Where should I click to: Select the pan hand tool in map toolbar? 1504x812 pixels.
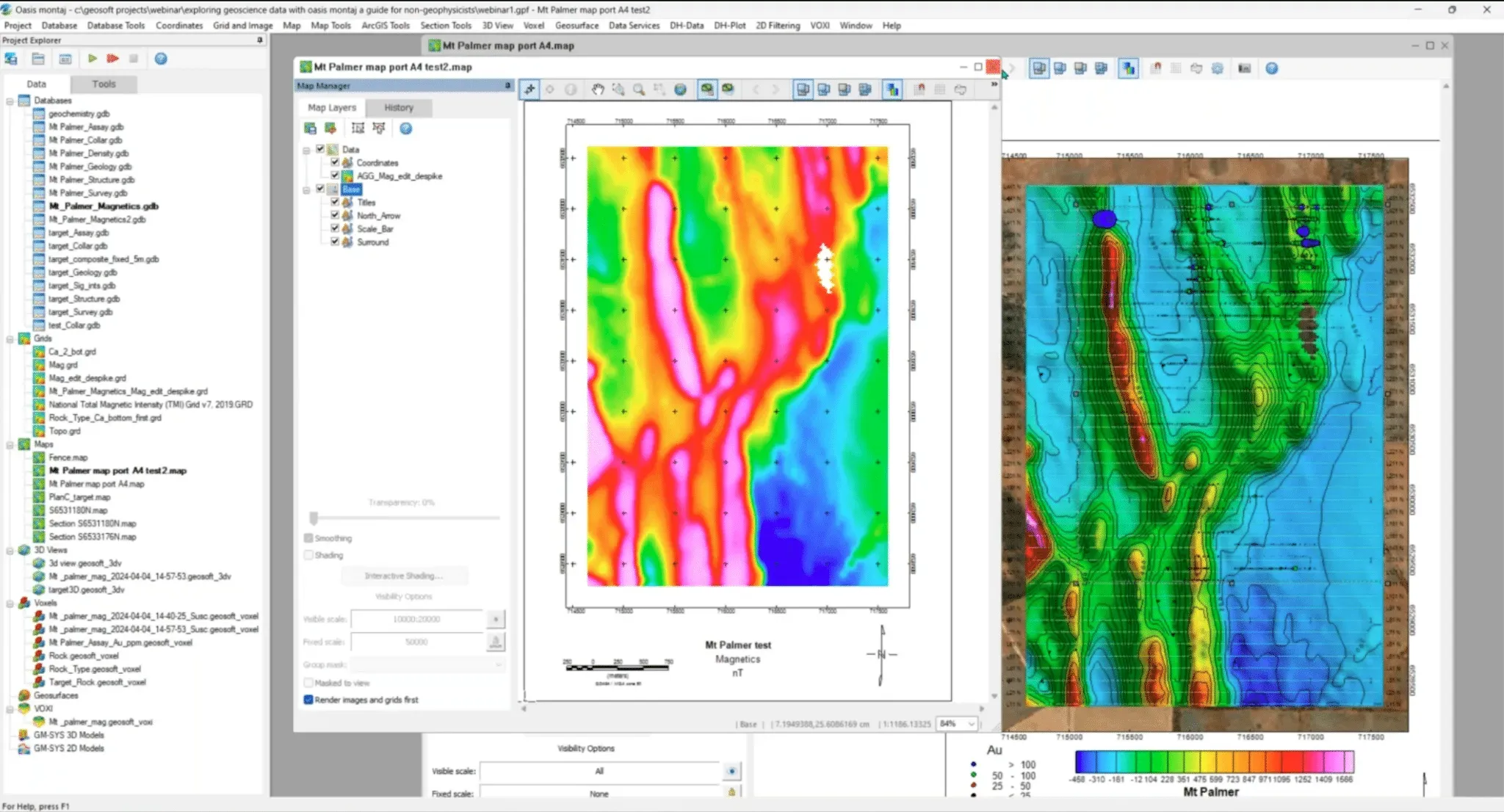(x=598, y=90)
